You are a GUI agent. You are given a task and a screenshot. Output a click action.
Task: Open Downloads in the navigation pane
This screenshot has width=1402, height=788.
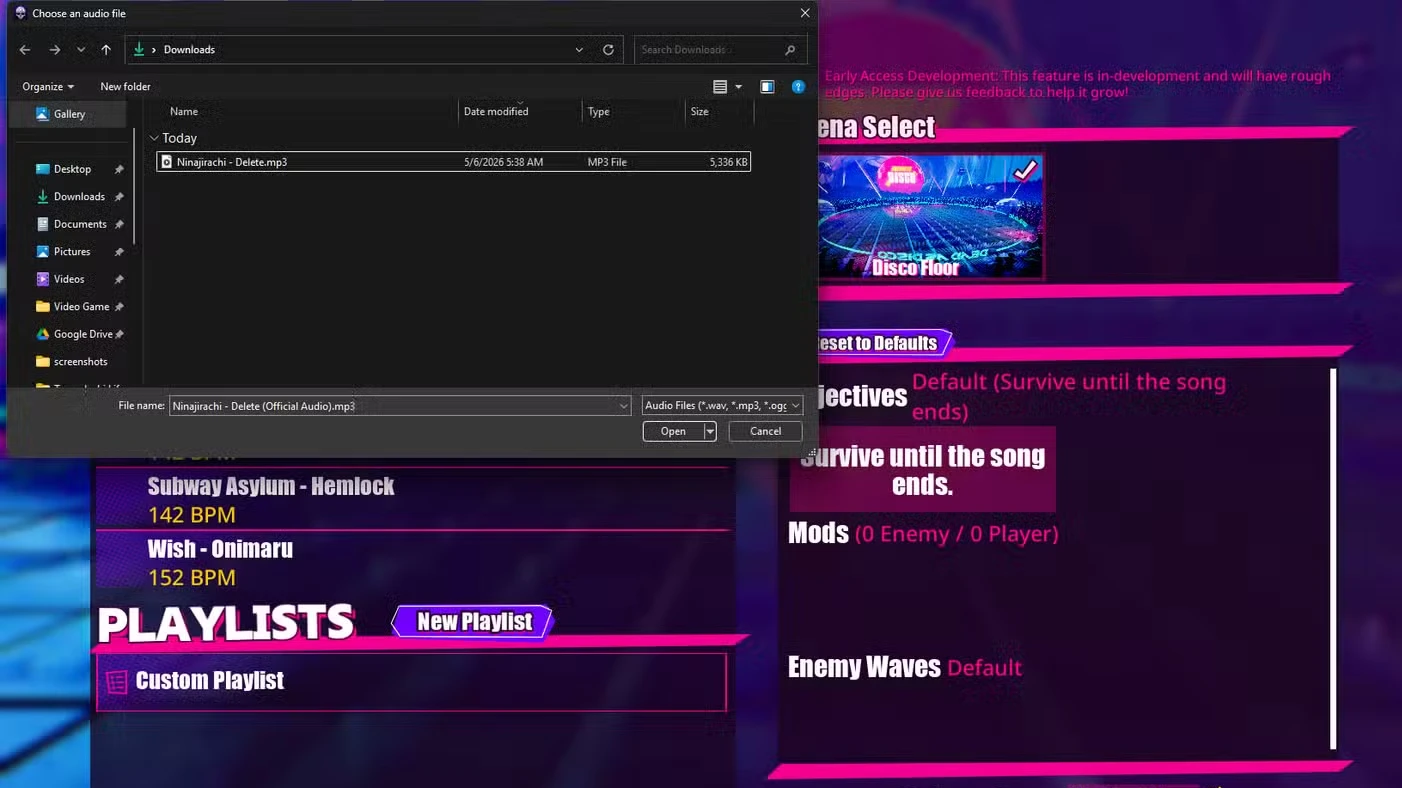click(x=78, y=197)
